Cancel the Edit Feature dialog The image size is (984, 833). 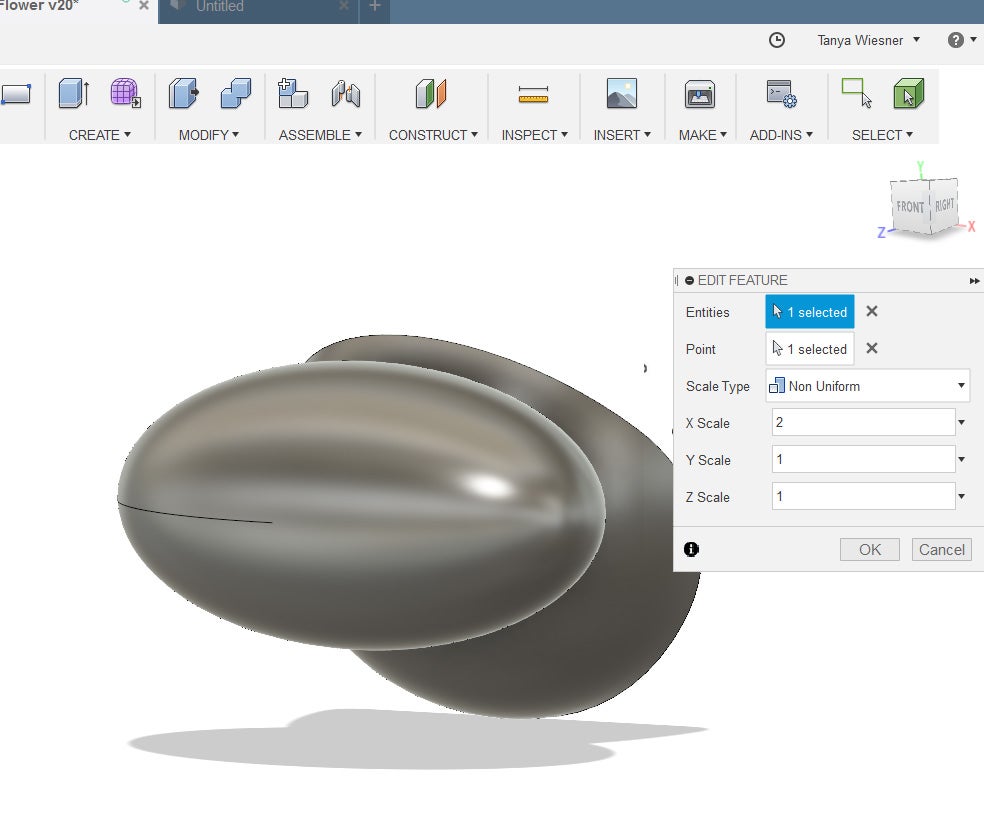click(941, 549)
